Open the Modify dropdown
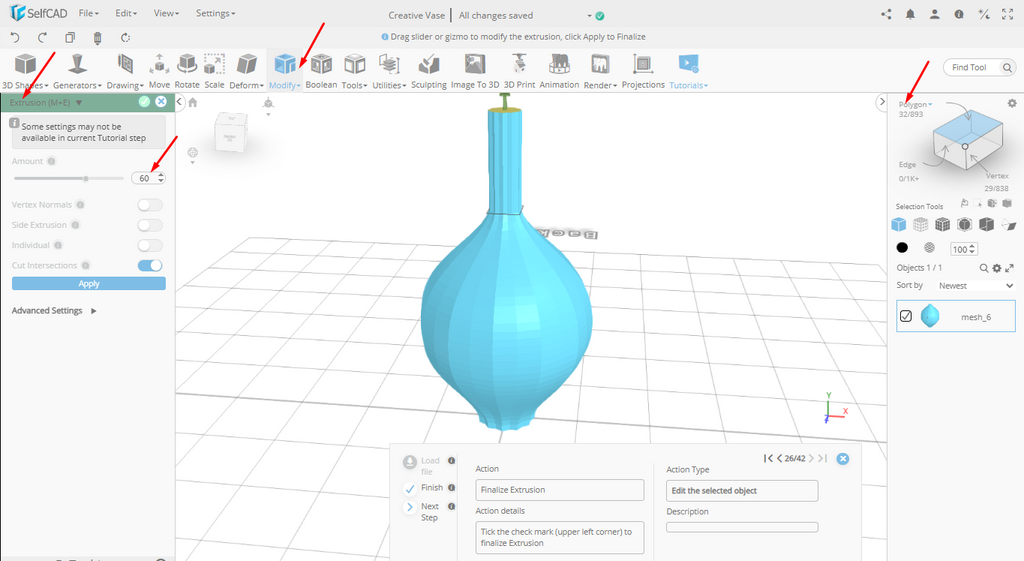The height and width of the screenshot is (561, 1024). click(x=285, y=71)
